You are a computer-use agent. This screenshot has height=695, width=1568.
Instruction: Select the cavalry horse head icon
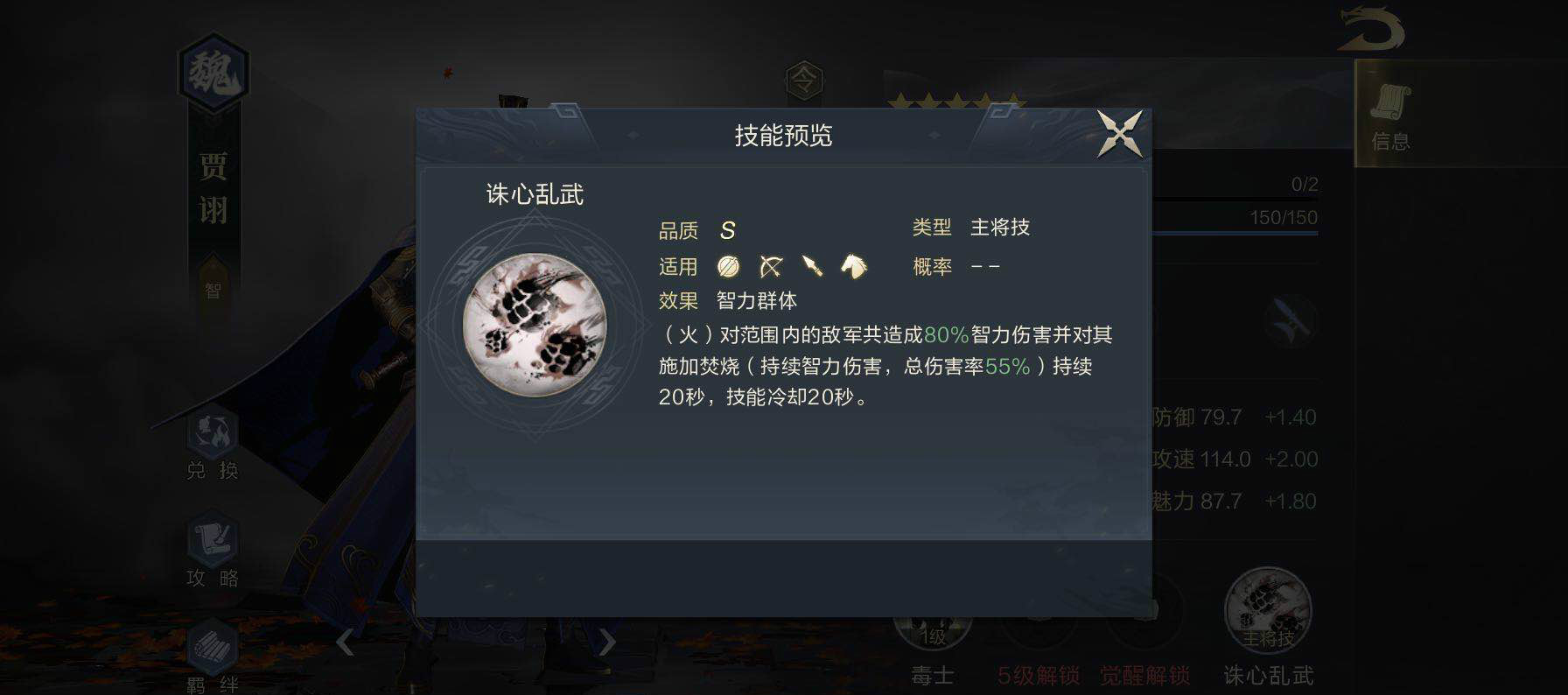(x=854, y=266)
